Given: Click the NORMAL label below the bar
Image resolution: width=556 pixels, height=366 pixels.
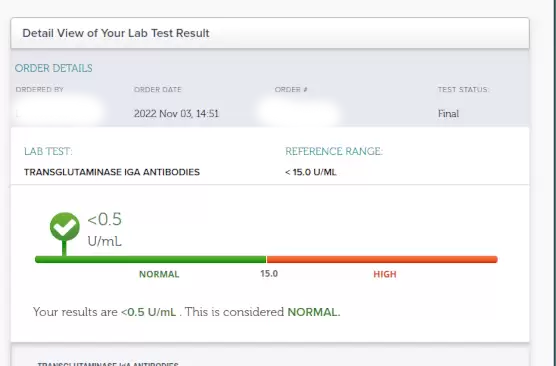Looking at the screenshot, I should (159, 274).
